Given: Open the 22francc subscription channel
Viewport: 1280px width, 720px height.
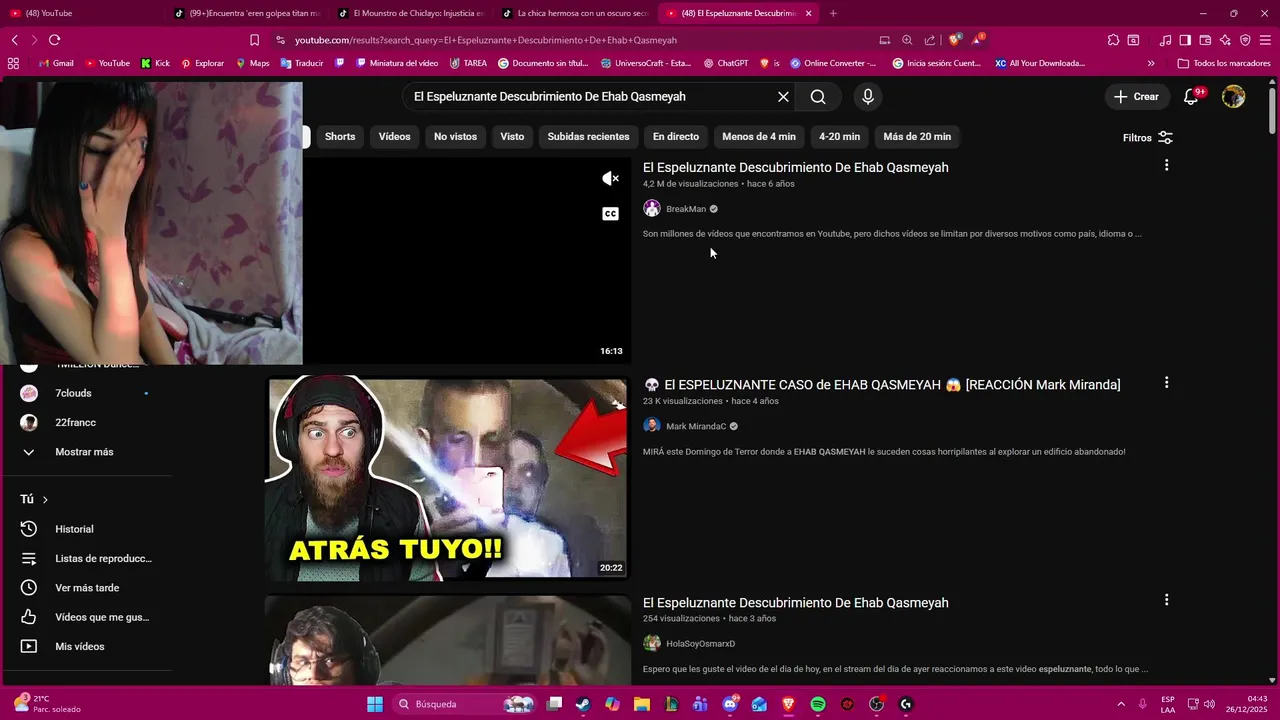Looking at the screenshot, I should pos(75,423).
